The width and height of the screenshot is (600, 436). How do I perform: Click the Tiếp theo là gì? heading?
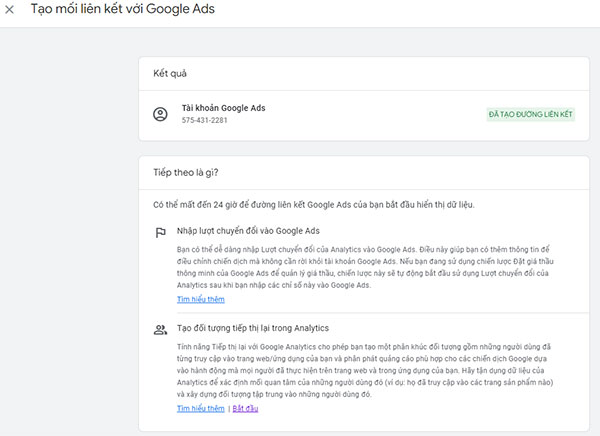pyautogui.click(x=186, y=172)
